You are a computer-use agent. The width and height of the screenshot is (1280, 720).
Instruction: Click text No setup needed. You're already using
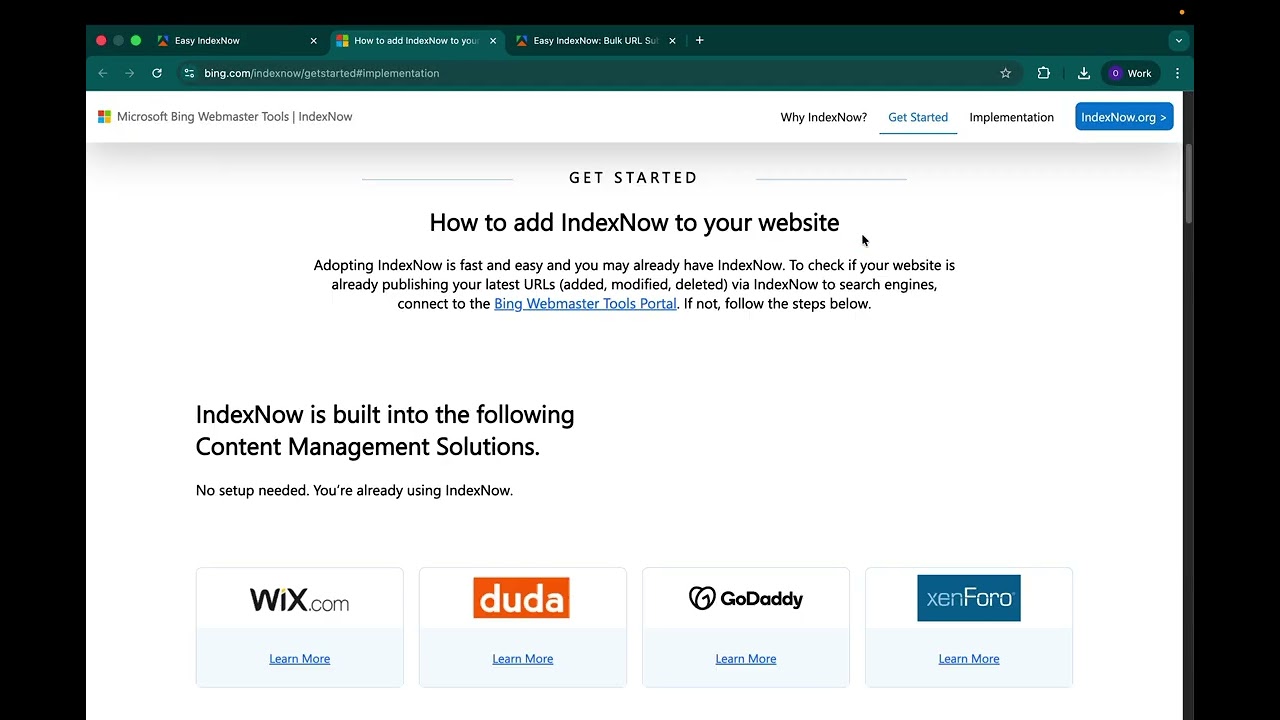point(354,491)
